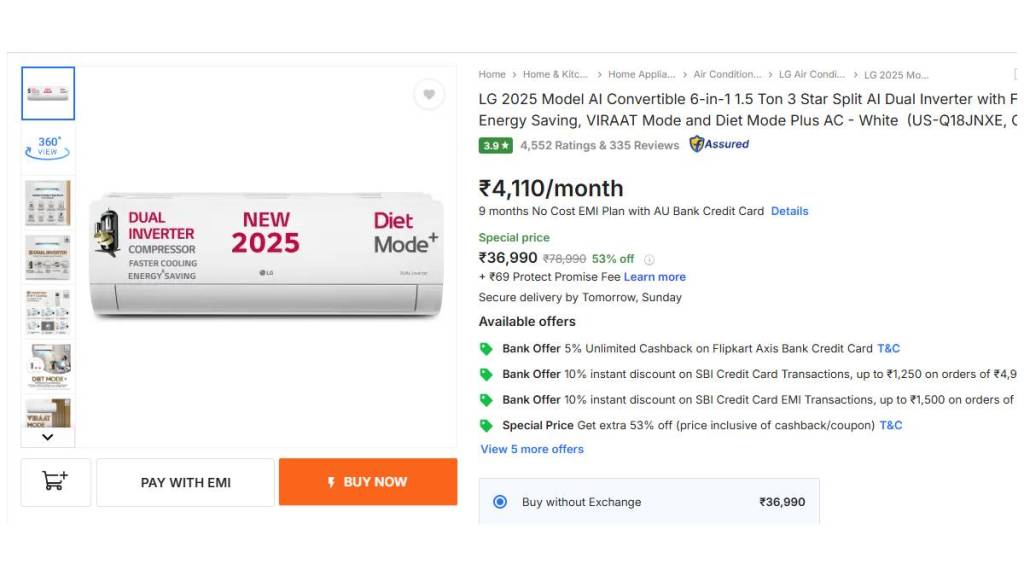Select the Buy without Exchange radio option

tap(500, 502)
